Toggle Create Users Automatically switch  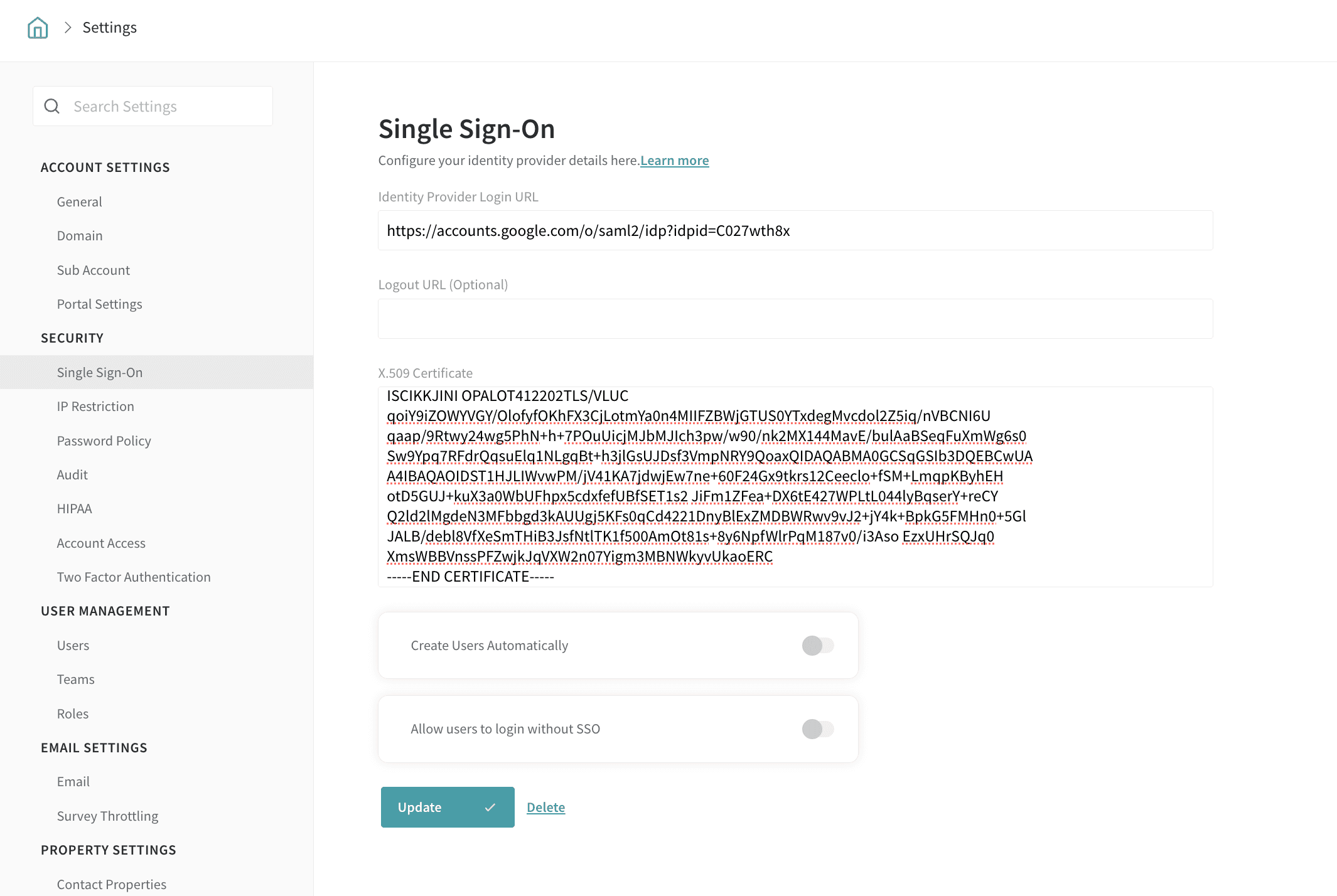[817, 646]
